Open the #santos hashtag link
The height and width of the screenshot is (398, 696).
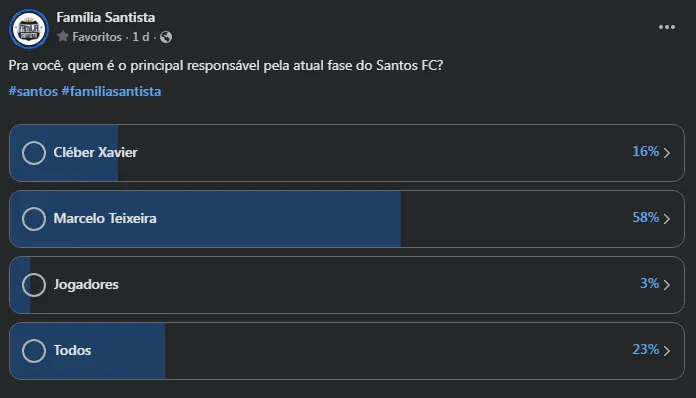33,91
